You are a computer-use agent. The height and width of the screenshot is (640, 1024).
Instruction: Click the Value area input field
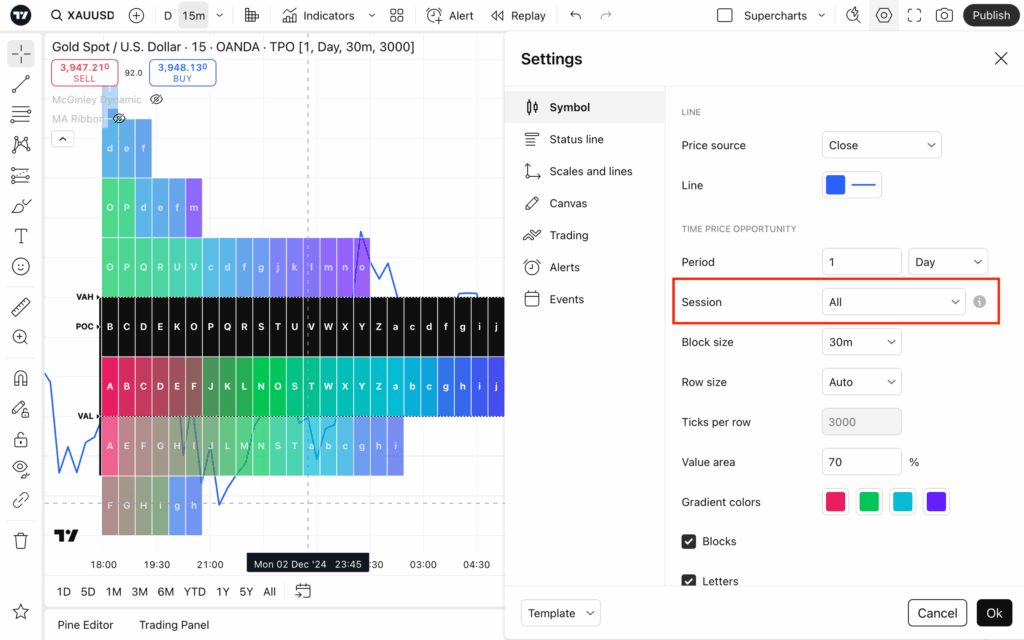[861, 462]
